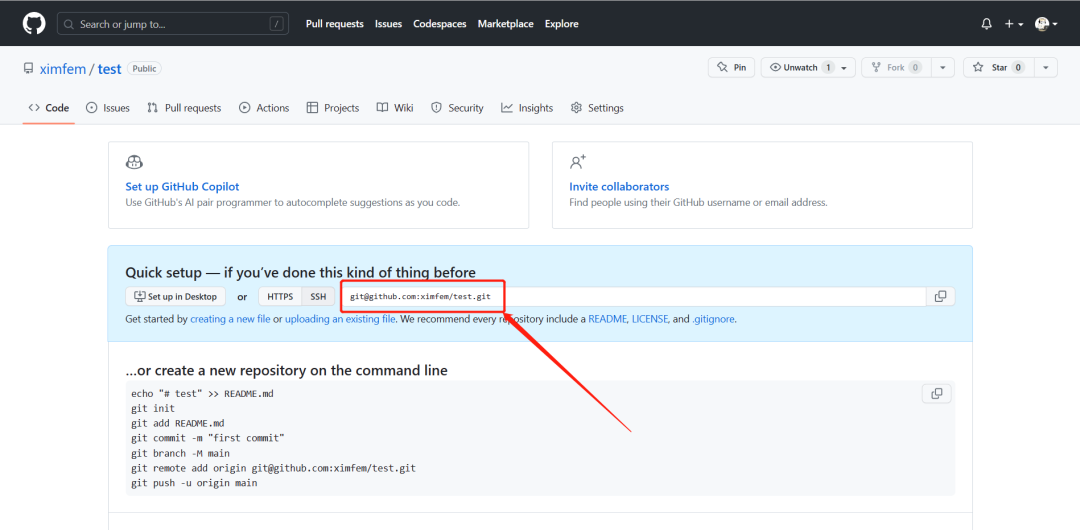Select the Insights tab

527,108
